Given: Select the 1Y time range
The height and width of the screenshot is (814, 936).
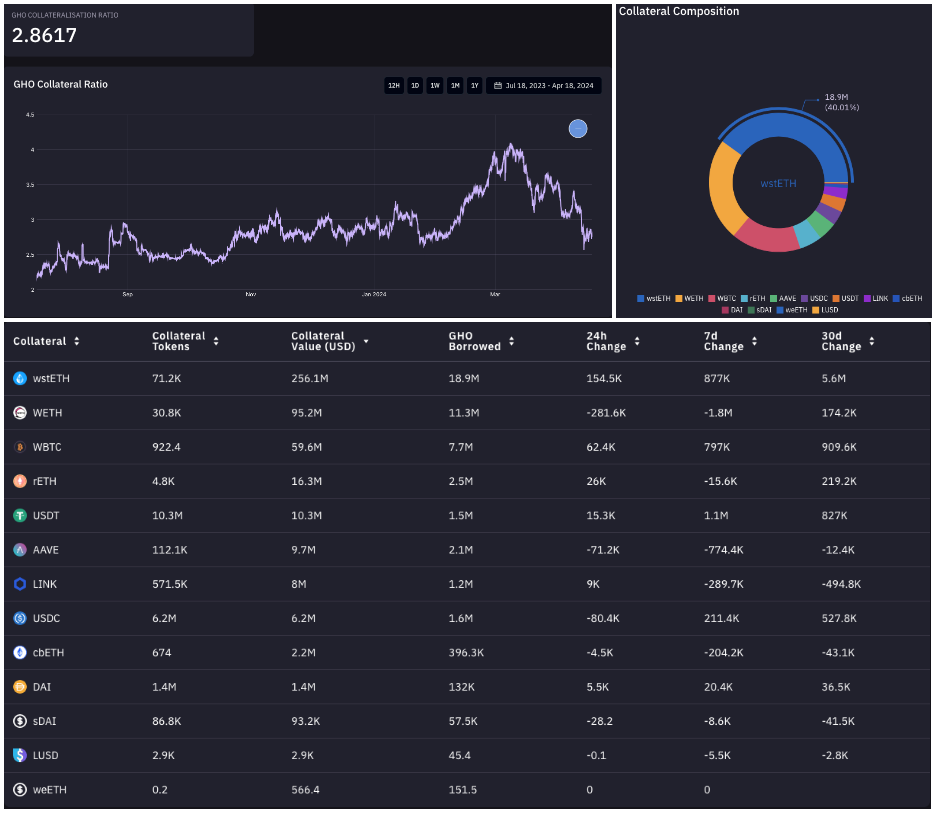Looking at the screenshot, I should [x=475, y=85].
